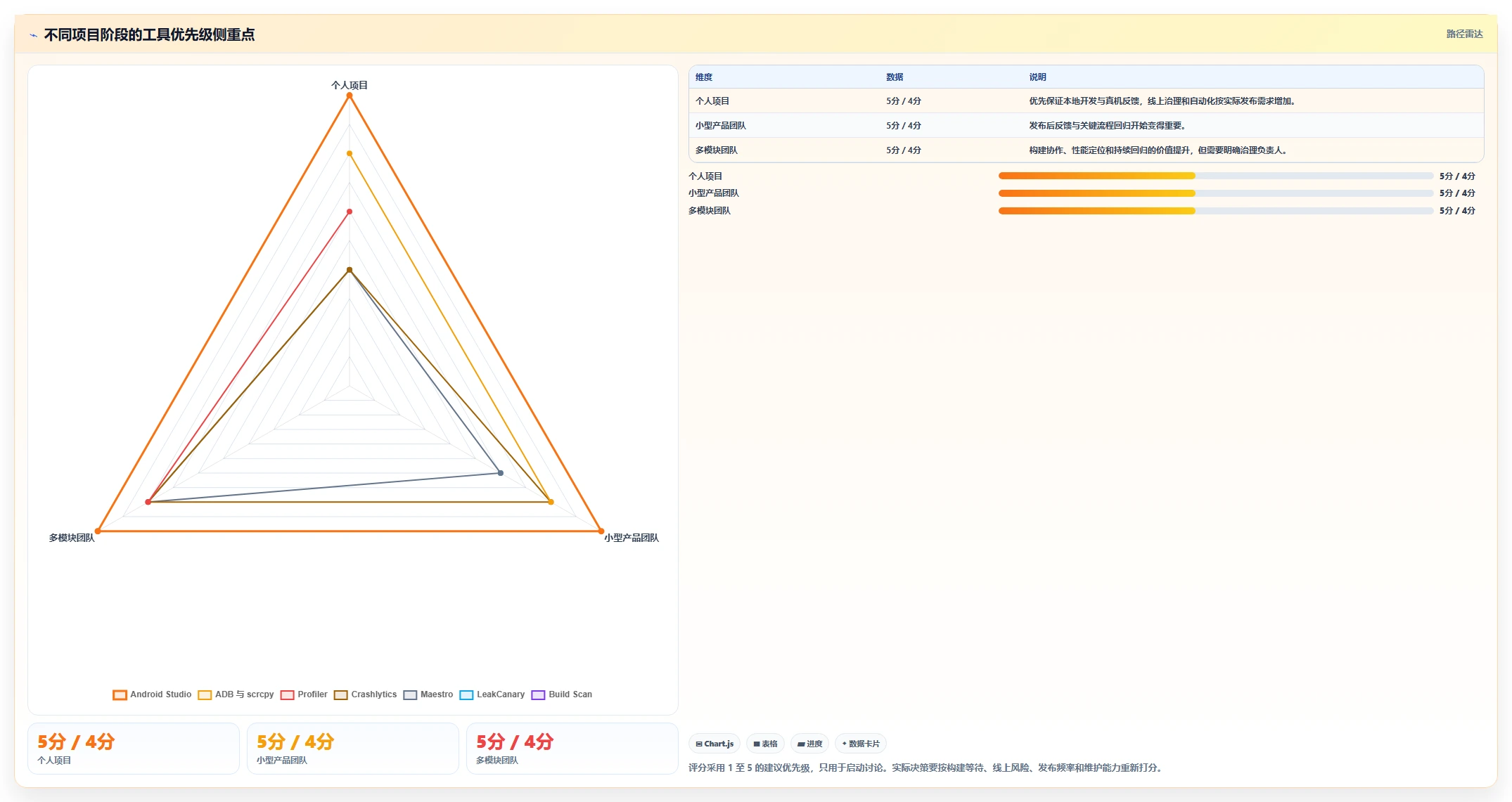
Task: Toggle the Android Studio legend entry
Action: [x=152, y=694]
